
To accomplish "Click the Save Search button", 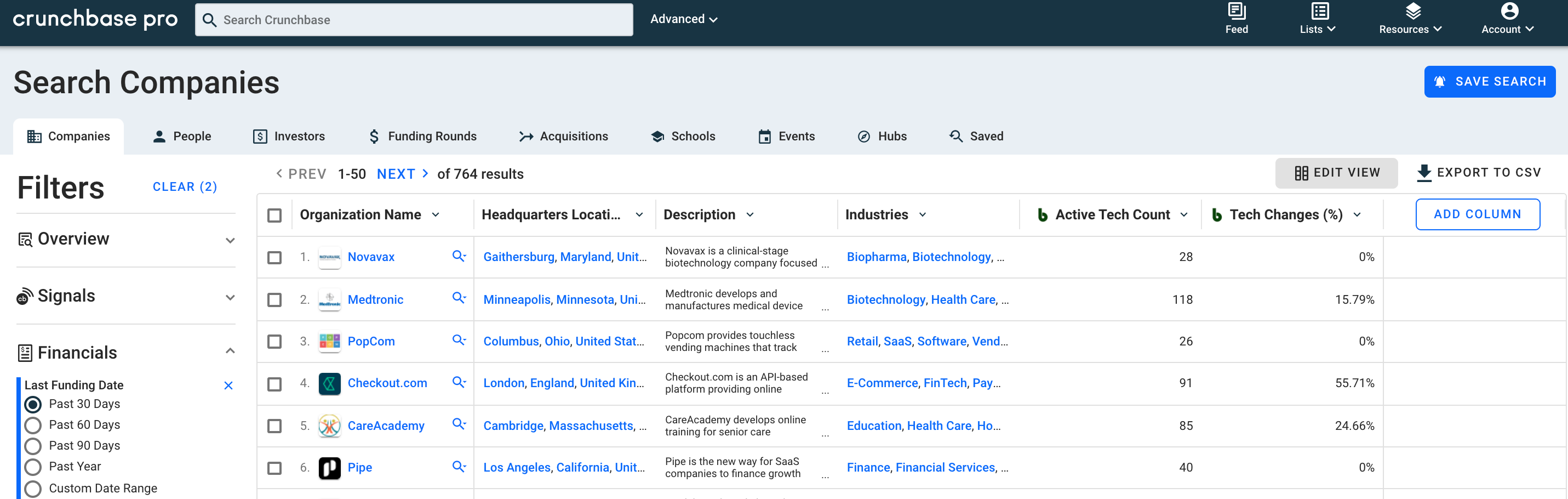I will click(x=1489, y=82).
